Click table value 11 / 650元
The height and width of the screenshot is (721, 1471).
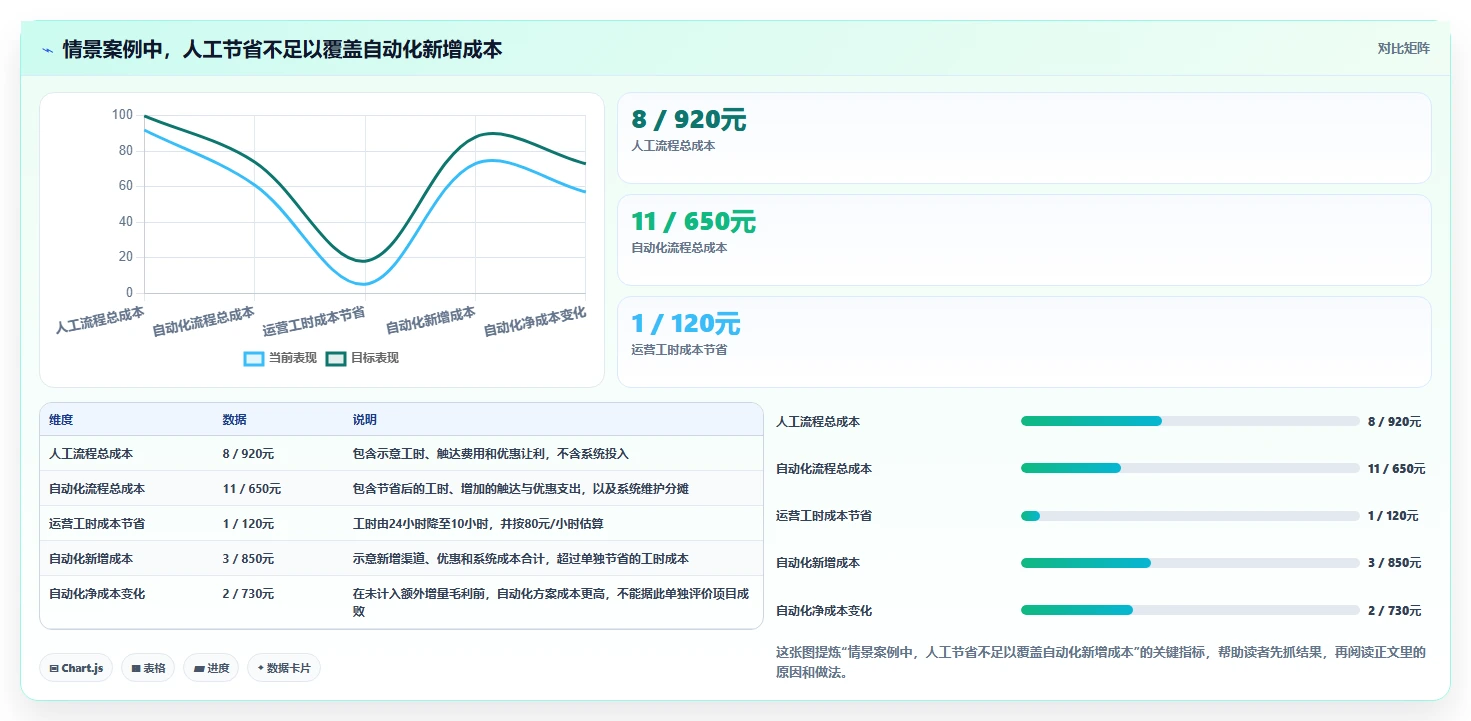pyautogui.click(x=251, y=489)
